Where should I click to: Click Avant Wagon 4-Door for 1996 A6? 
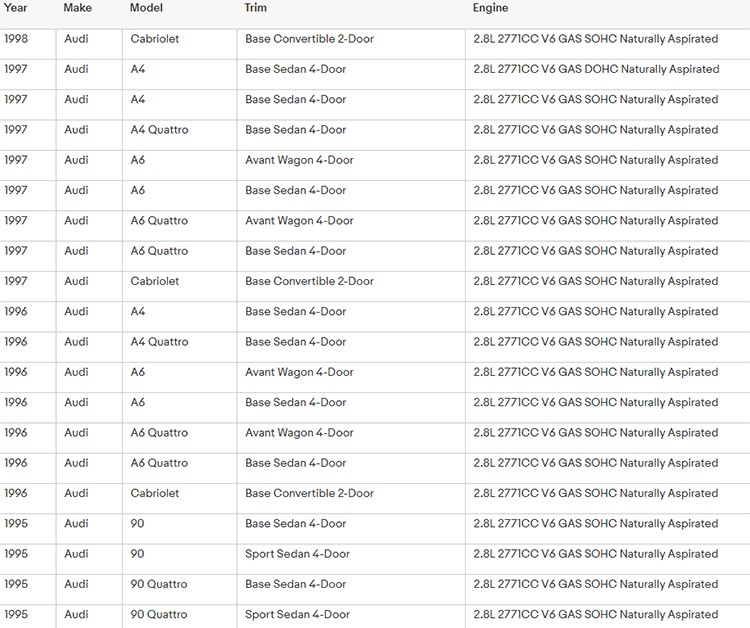point(299,372)
